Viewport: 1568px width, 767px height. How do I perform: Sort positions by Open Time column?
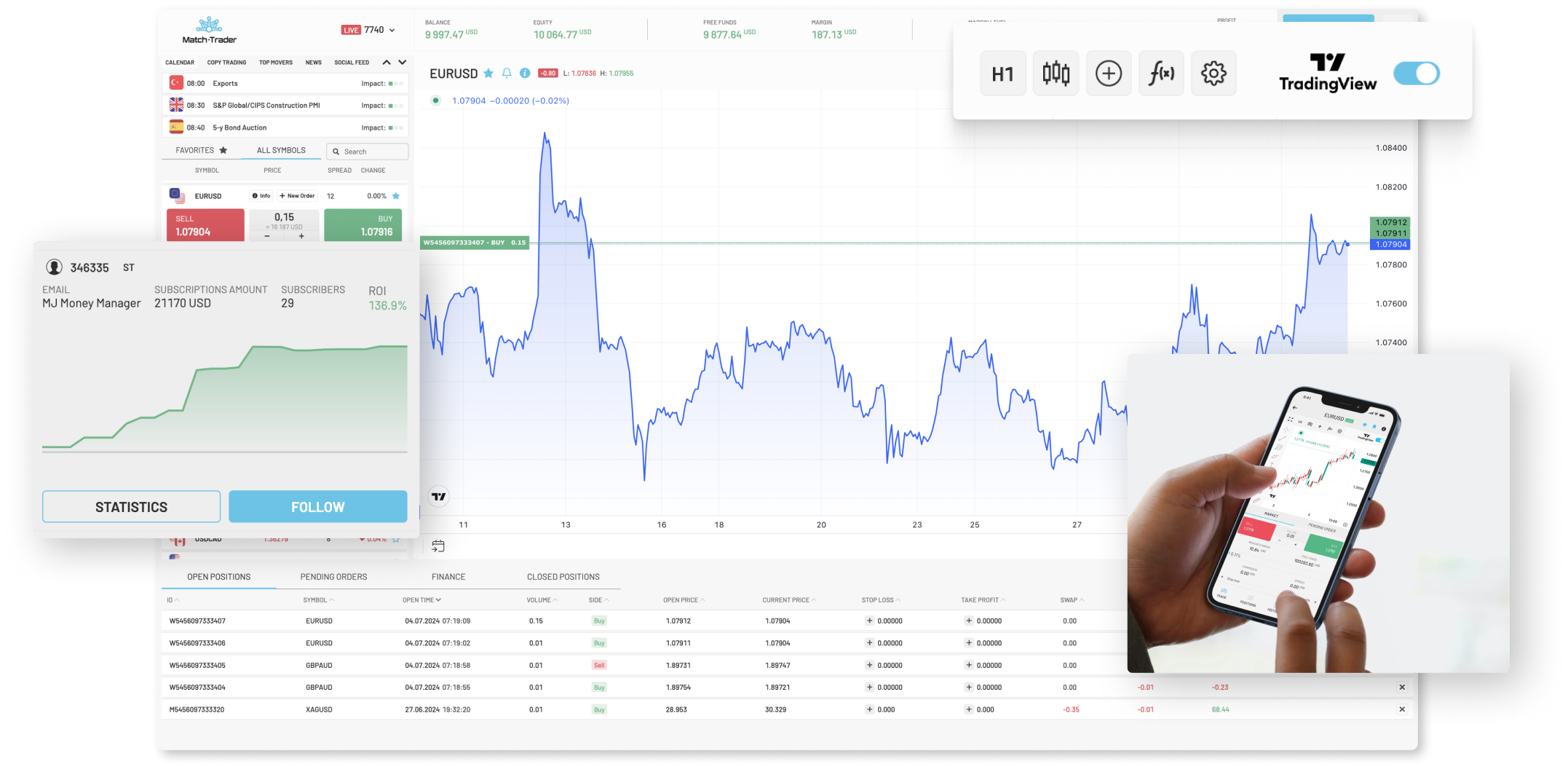click(421, 600)
